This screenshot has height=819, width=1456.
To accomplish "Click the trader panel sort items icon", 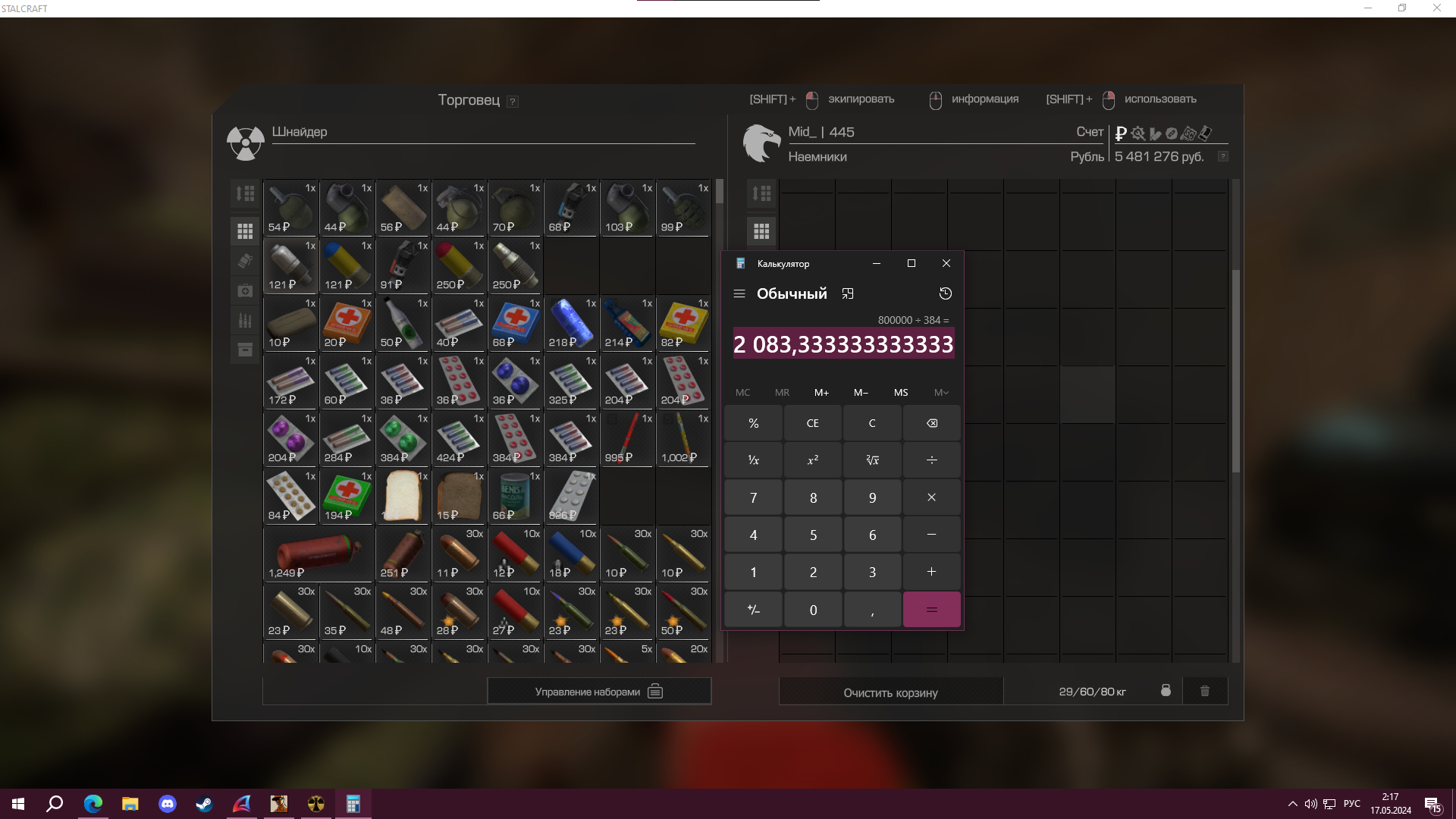I will click(245, 193).
